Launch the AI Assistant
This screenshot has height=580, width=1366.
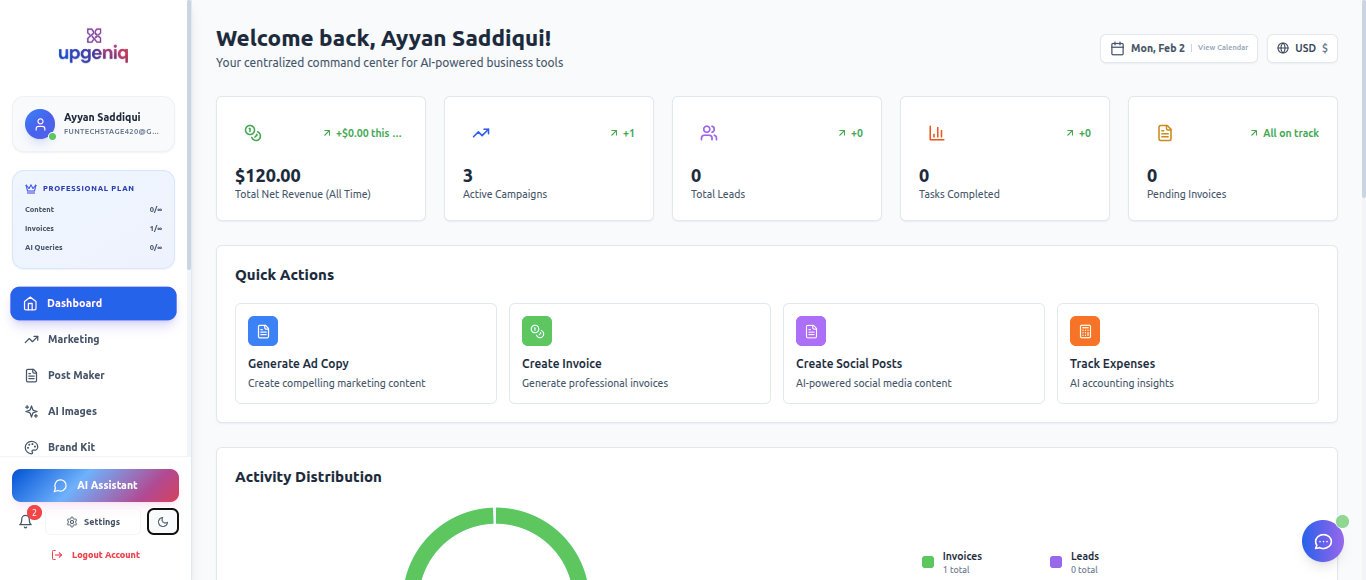tap(95, 485)
